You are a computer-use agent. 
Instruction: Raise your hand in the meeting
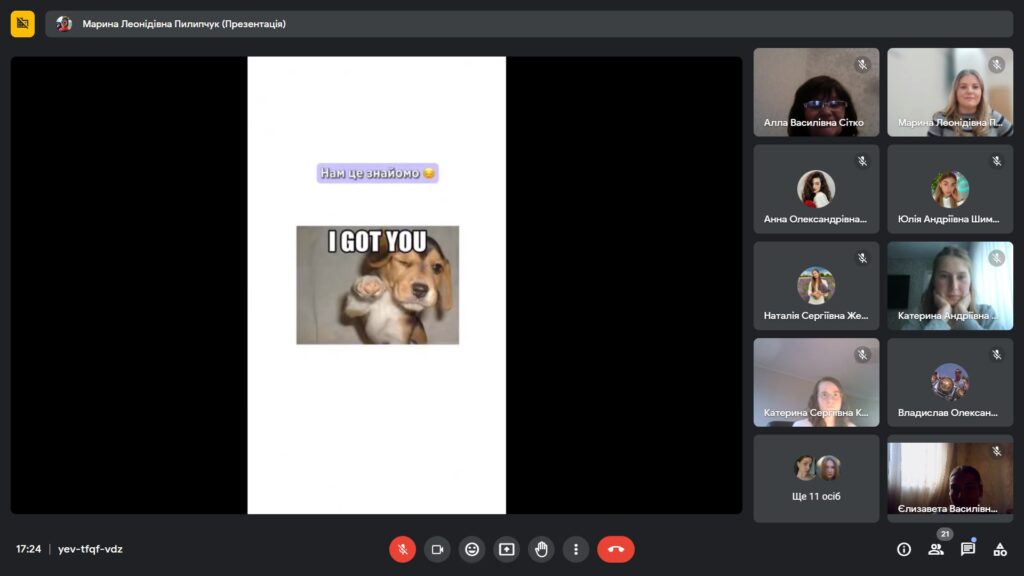point(541,549)
